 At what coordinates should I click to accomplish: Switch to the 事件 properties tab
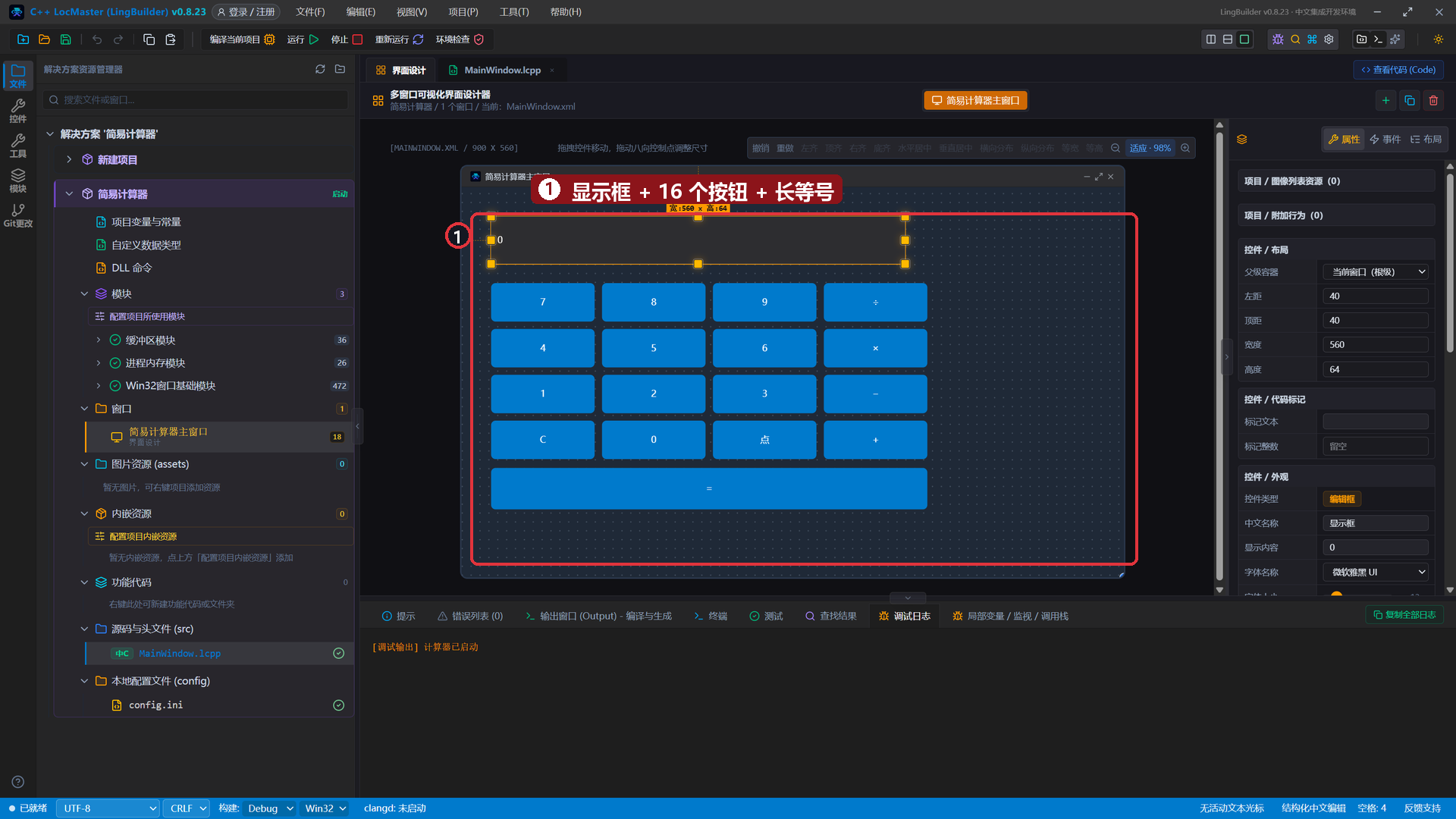[x=1385, y=139]
